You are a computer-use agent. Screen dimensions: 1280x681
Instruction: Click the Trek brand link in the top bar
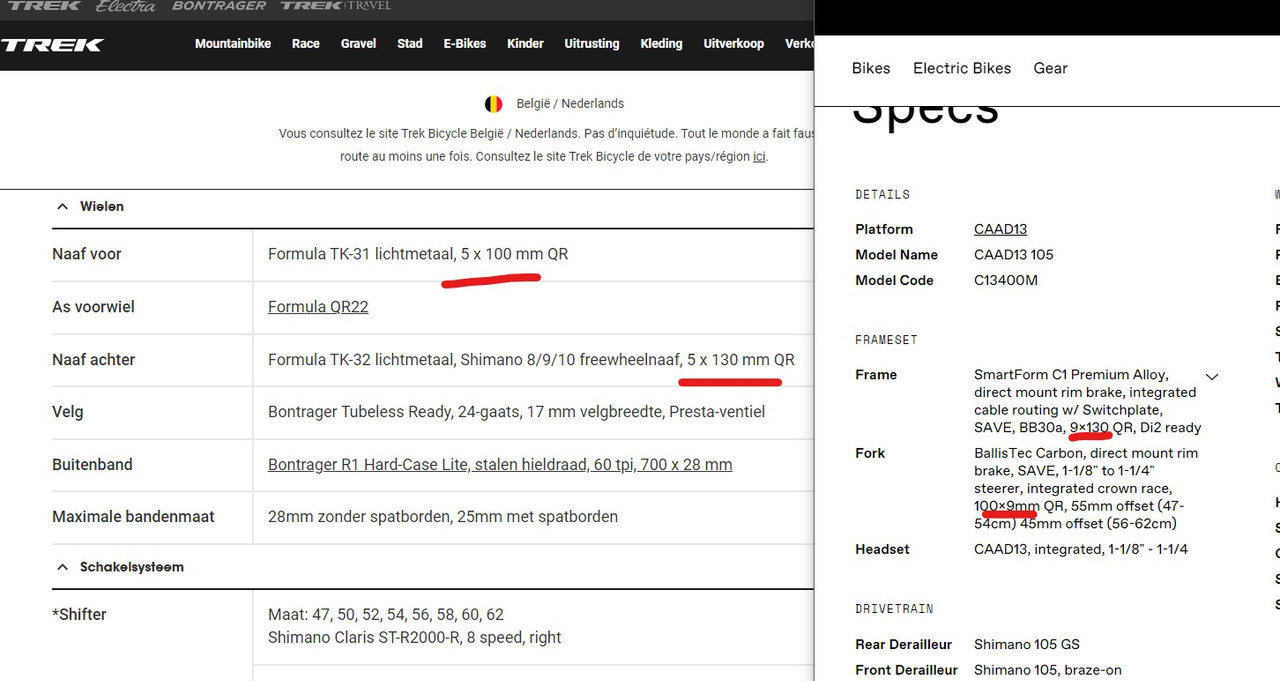coord(44,6)
